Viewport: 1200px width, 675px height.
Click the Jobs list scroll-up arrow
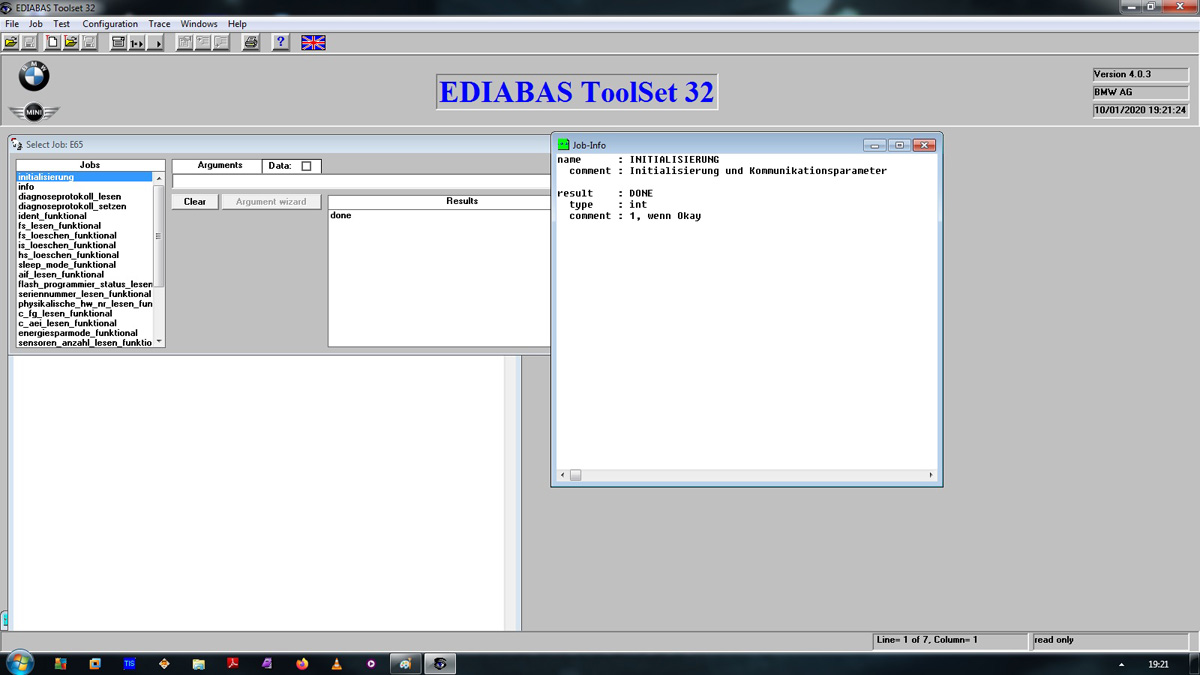tap(159, 178)
